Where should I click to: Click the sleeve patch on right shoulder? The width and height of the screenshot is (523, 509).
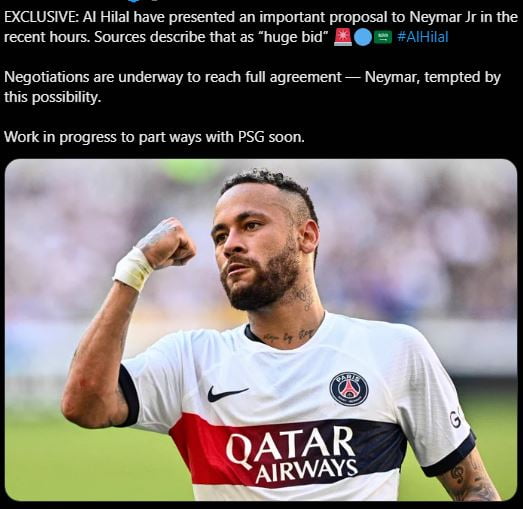point(456,420)
